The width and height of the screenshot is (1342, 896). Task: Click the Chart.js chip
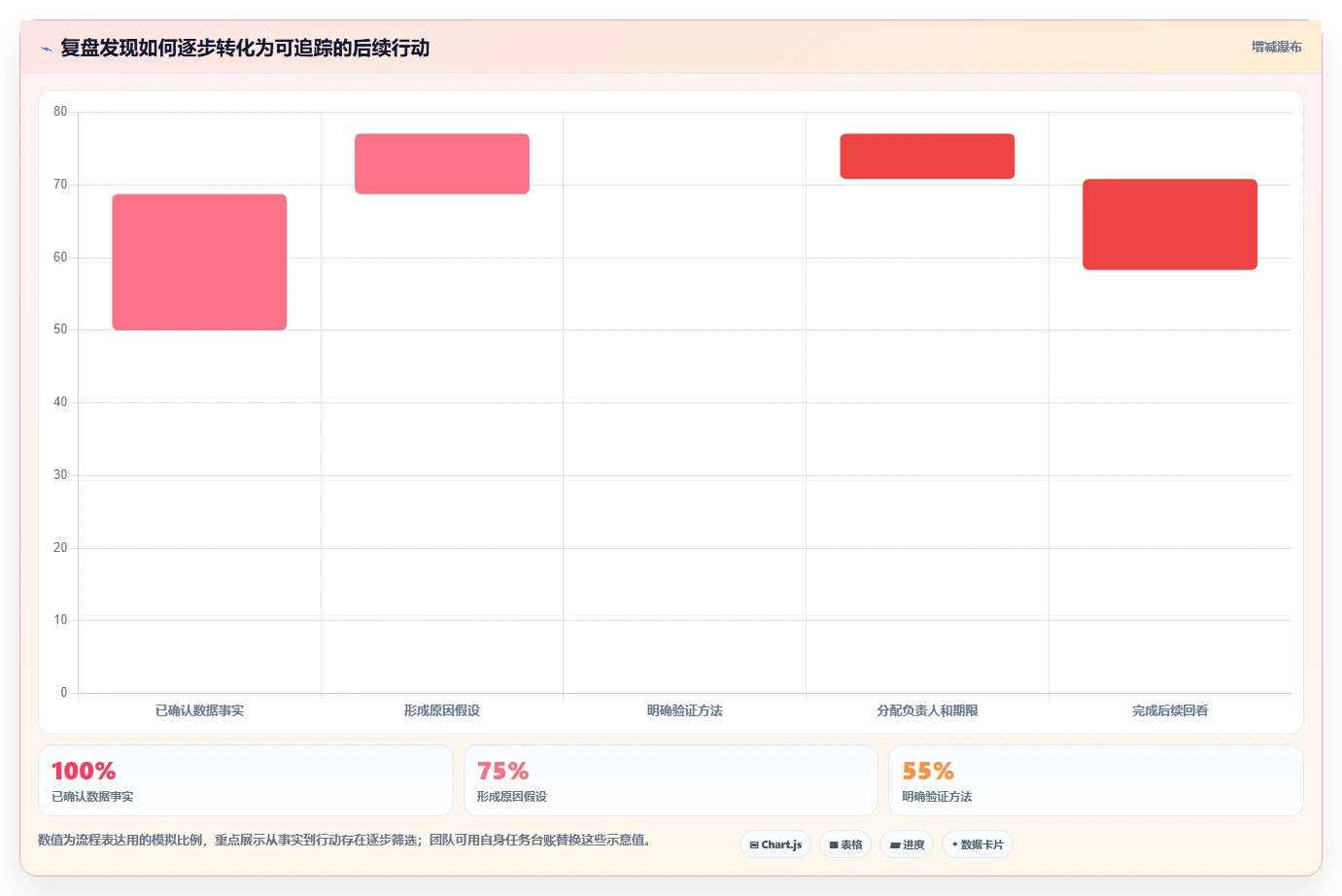(775, 844)
